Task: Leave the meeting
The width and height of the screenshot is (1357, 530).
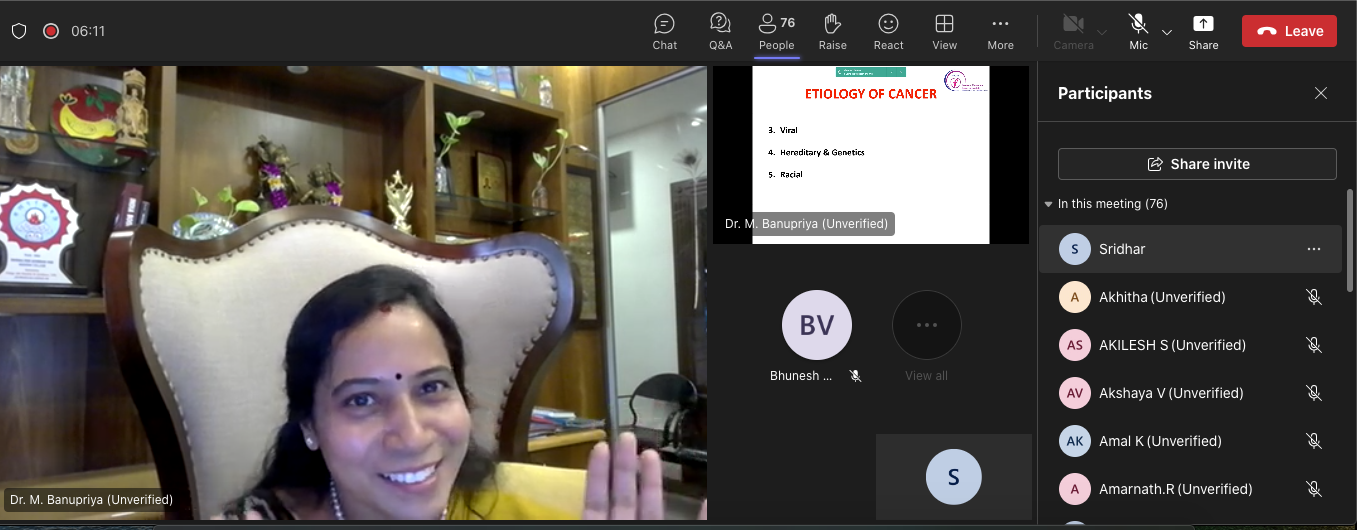Action: click(x=1289, y=31)
